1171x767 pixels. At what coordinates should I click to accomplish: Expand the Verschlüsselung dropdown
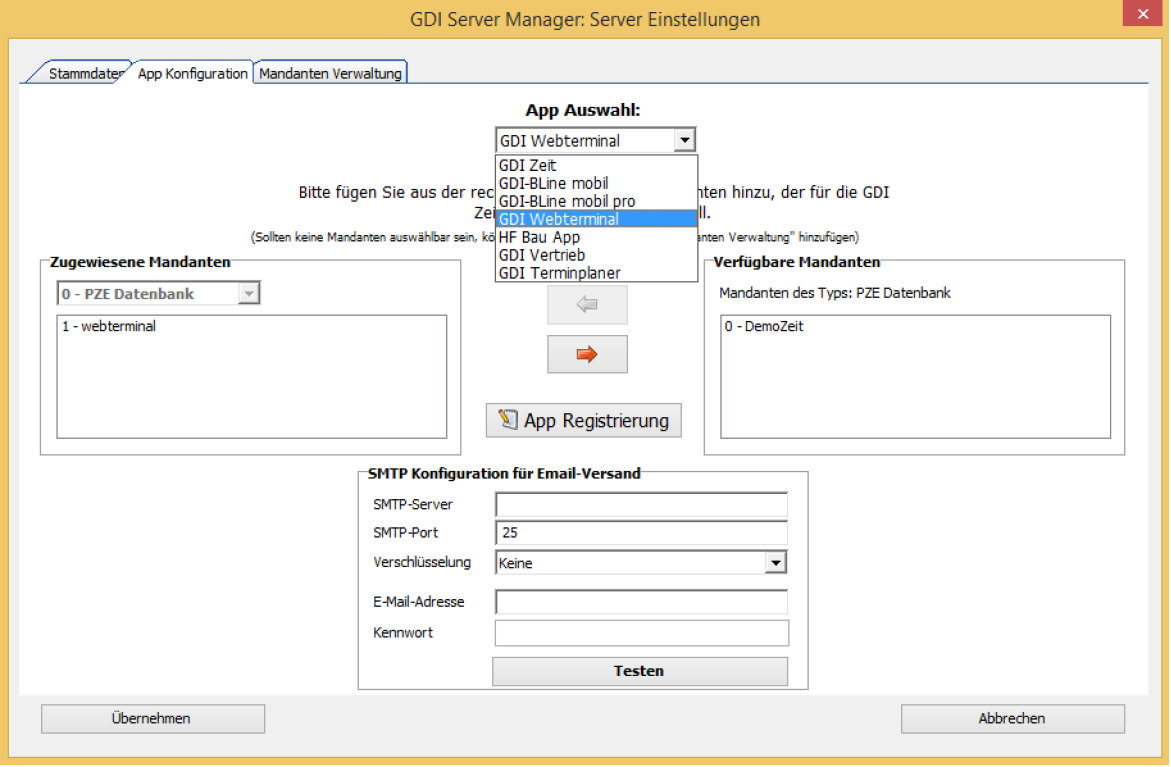(775, 563)
